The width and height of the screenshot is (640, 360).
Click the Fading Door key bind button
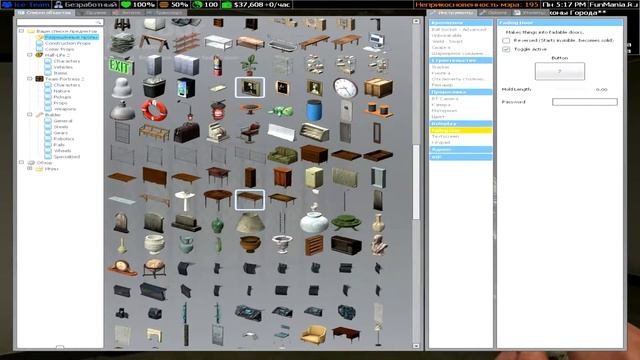click(560, 71)
